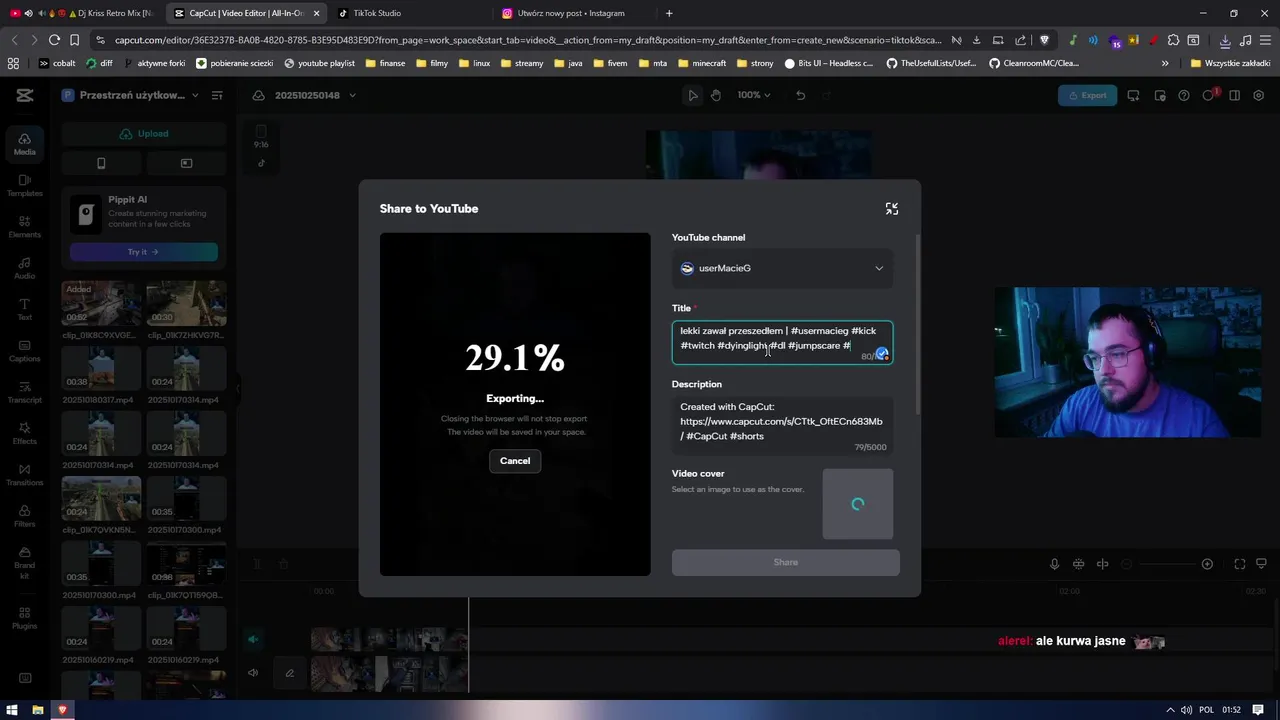Click the microphone record icon above timeline
This screenshot has height=720, width=1280.
click(x=1054, y=564)
